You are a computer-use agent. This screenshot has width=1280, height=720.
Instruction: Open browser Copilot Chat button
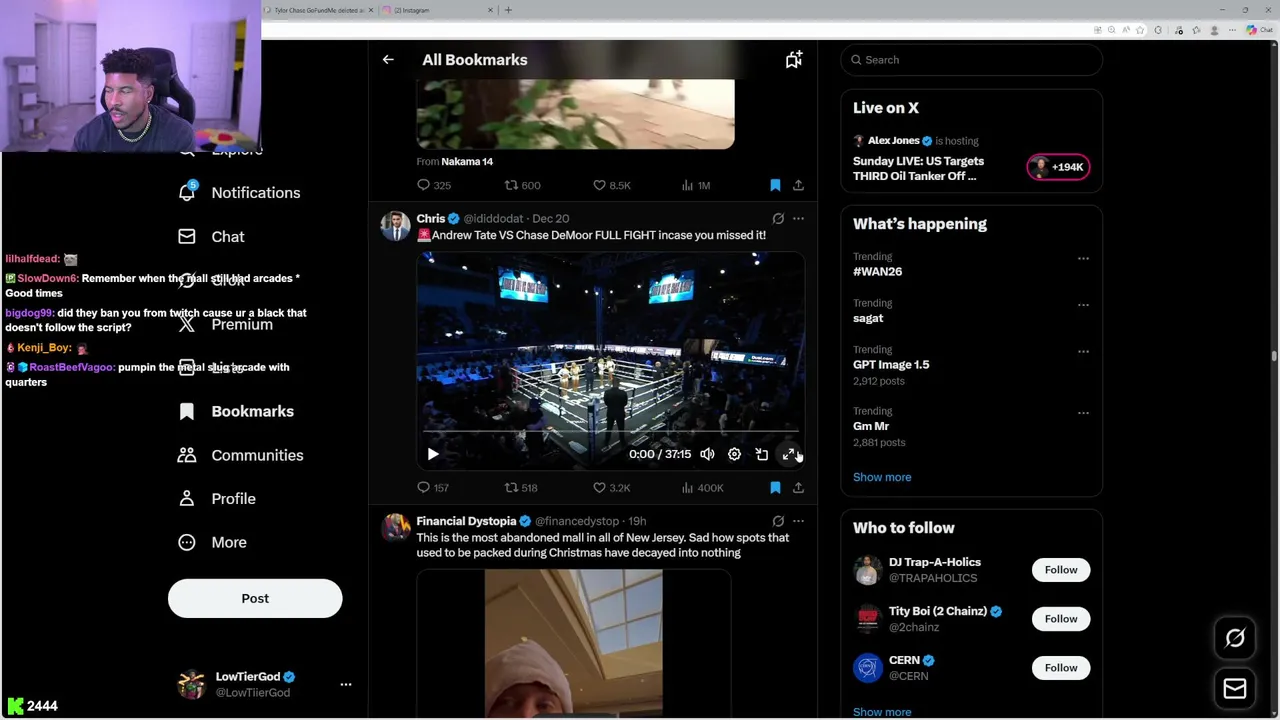1259,30
